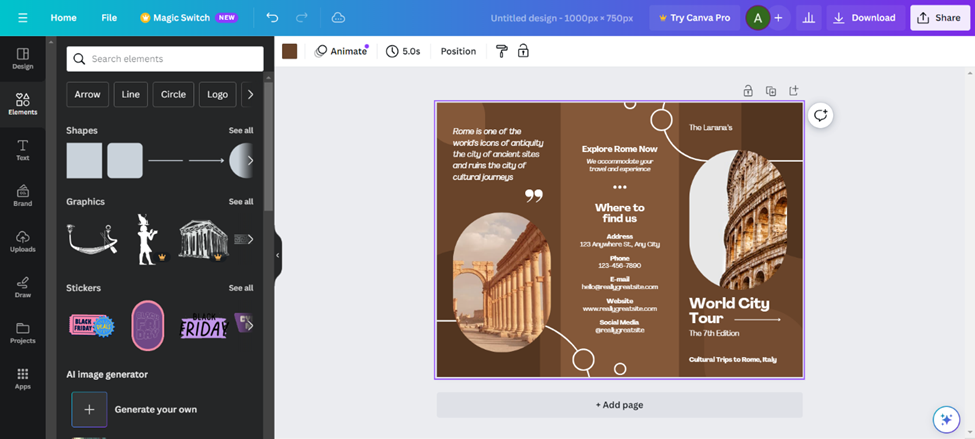Viewport: 975px width, 439px height.
Task: Open the Position panel
Action: click(x=458, y=51)
